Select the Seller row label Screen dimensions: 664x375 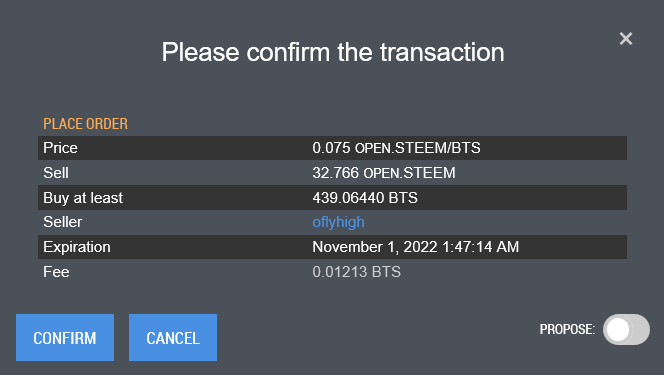point(63,222)
